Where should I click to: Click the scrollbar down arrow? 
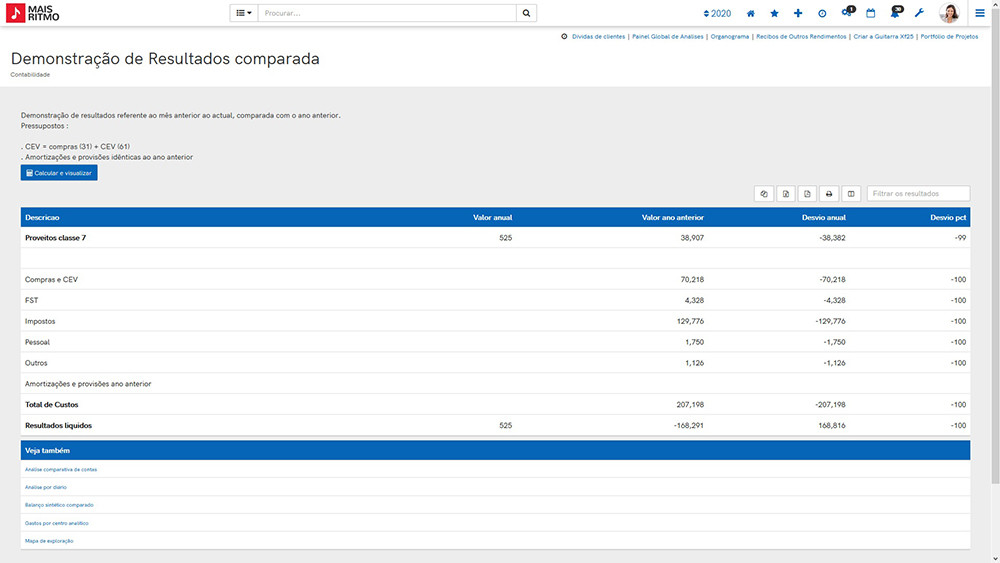coord(996,559)
